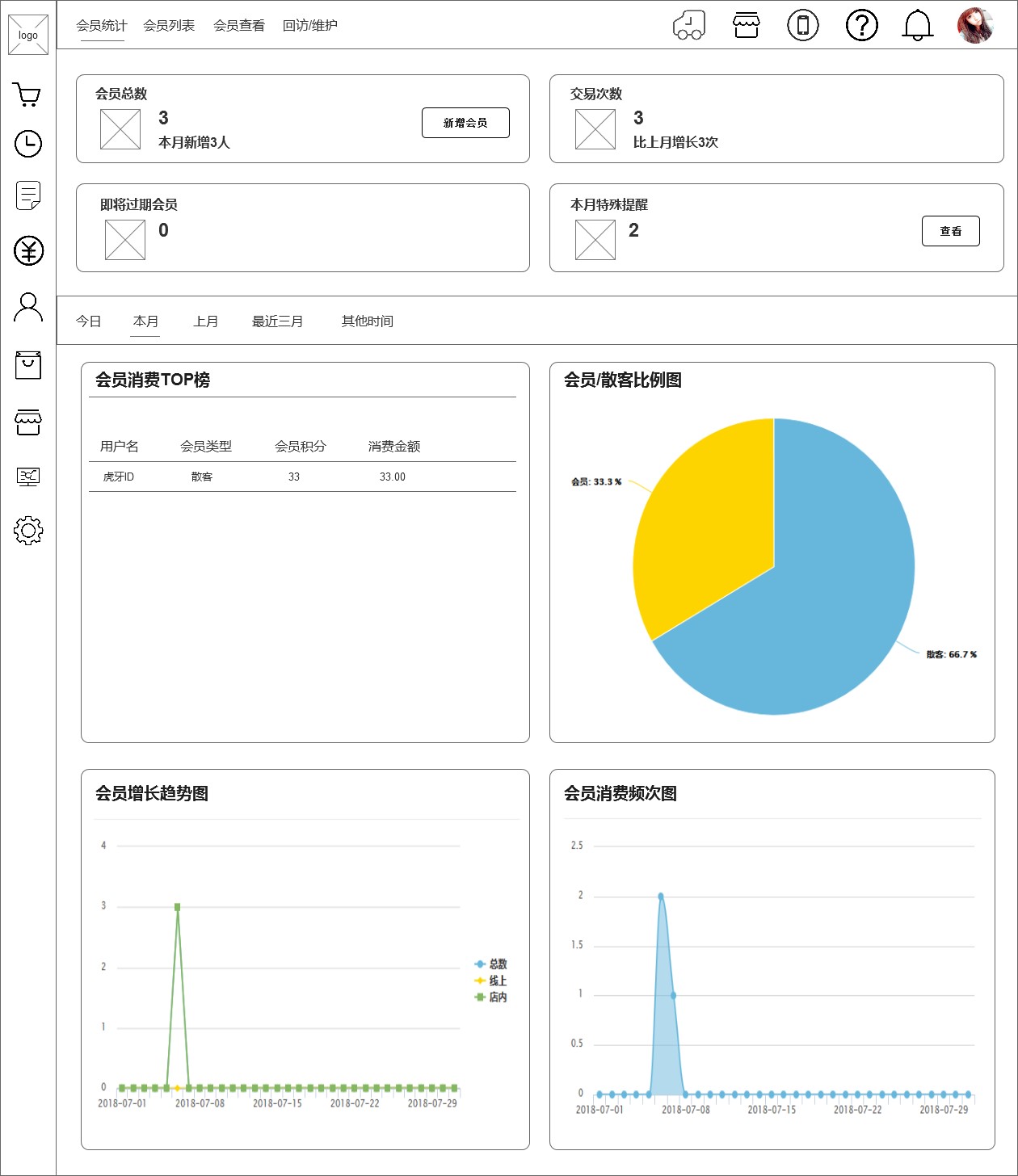Open the settings gear sidebar icon
Viewport: 1018px width, 1176px height.
[28, 531]
